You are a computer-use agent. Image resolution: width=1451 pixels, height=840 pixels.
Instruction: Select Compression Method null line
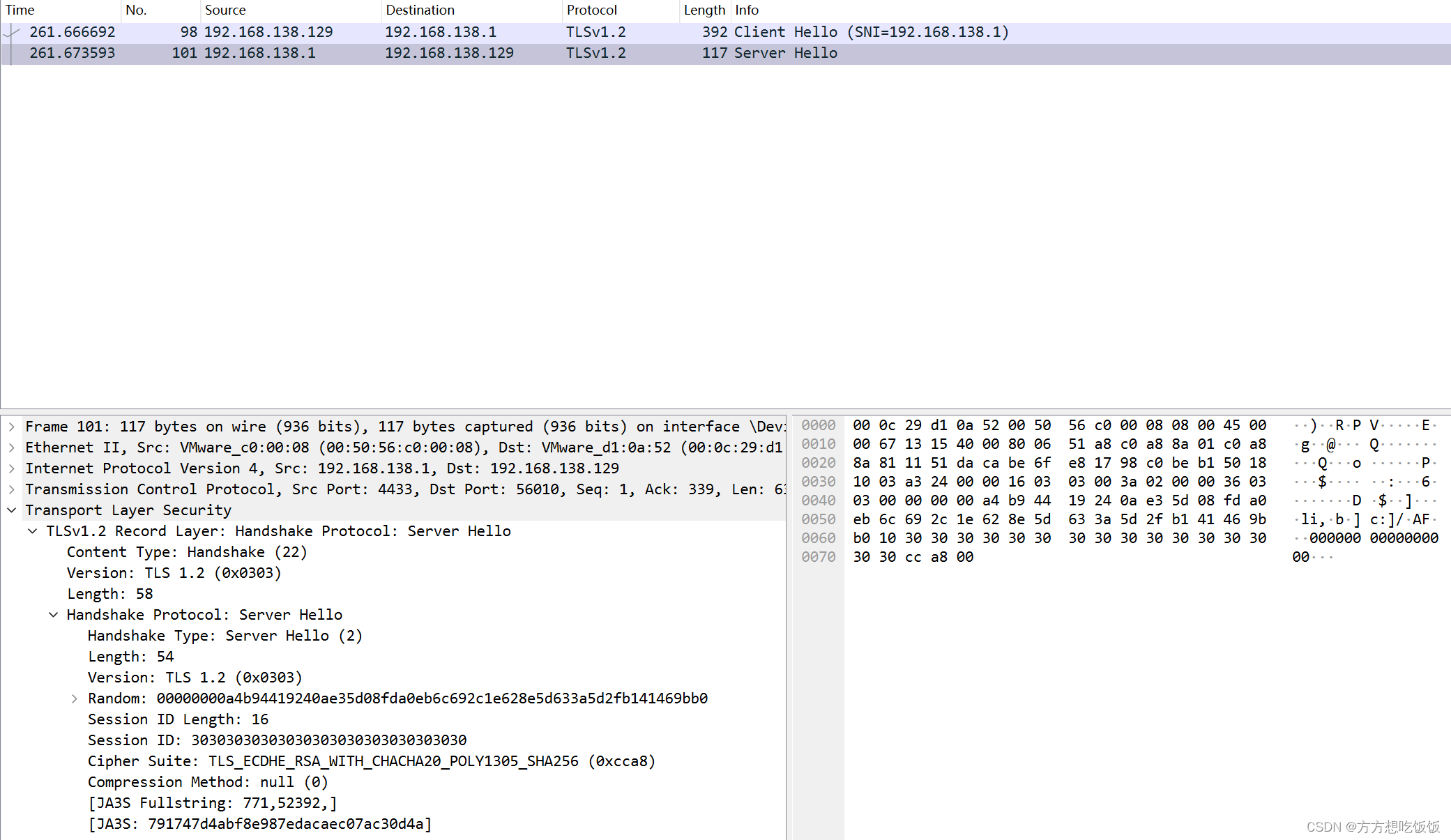click(208, 782)
